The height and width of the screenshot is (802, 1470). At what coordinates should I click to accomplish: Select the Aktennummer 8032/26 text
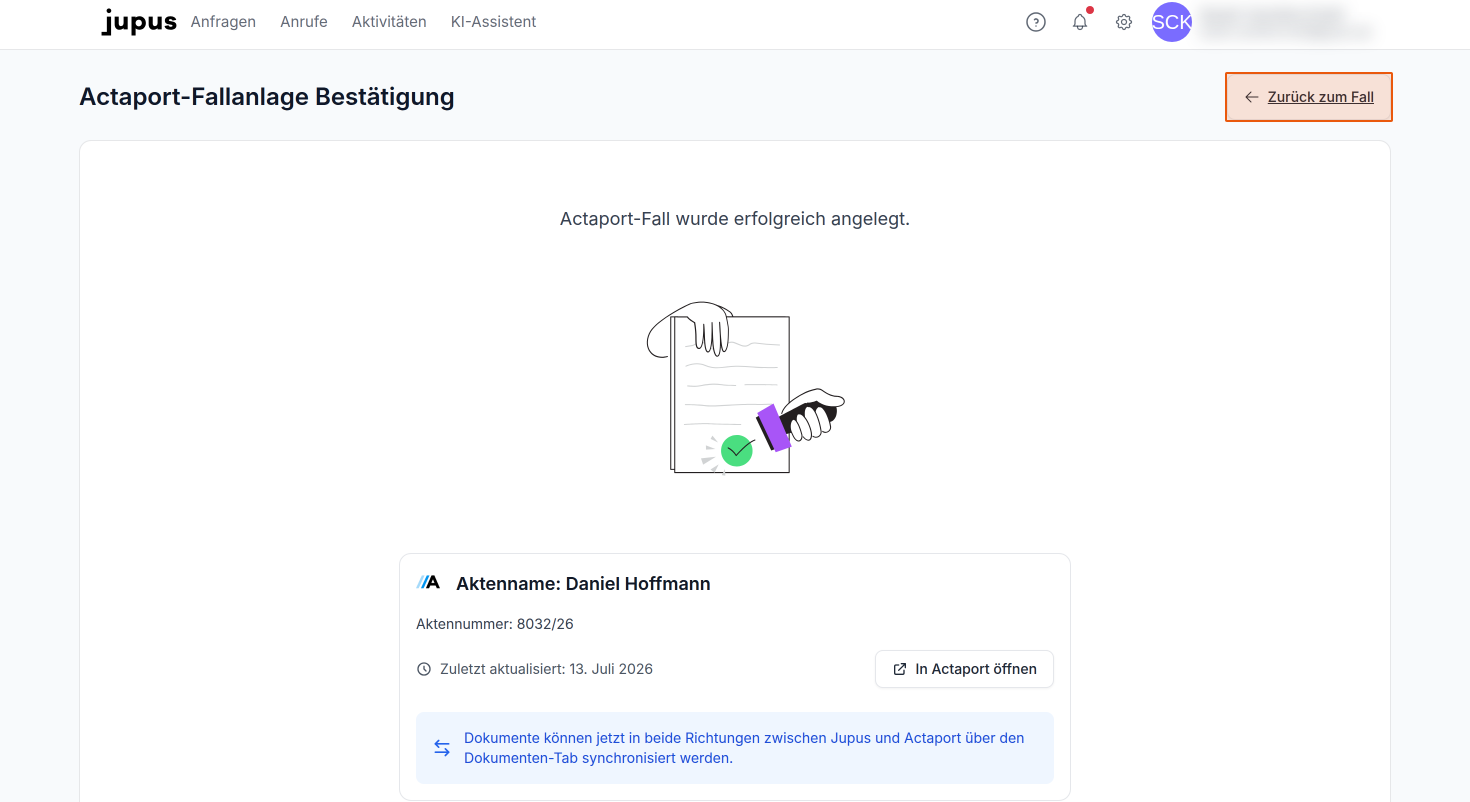pyautogui.click(x=495, y=624)
